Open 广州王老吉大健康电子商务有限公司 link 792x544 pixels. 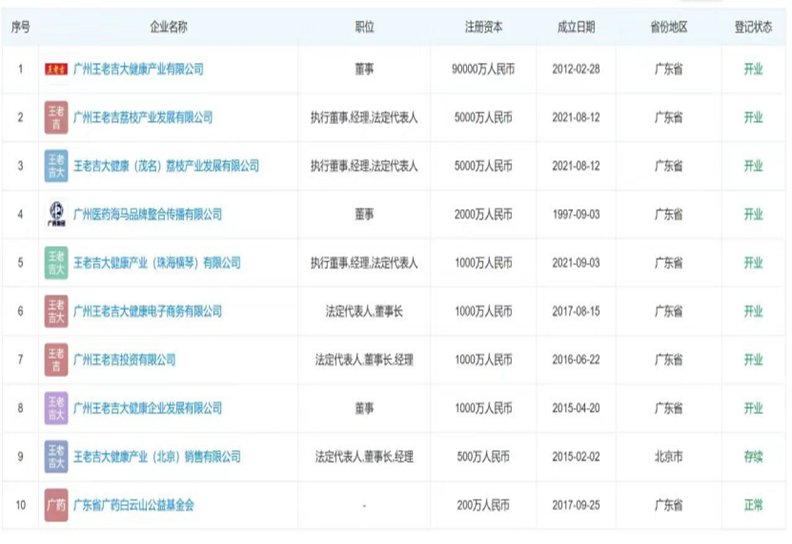pos(147,311)
